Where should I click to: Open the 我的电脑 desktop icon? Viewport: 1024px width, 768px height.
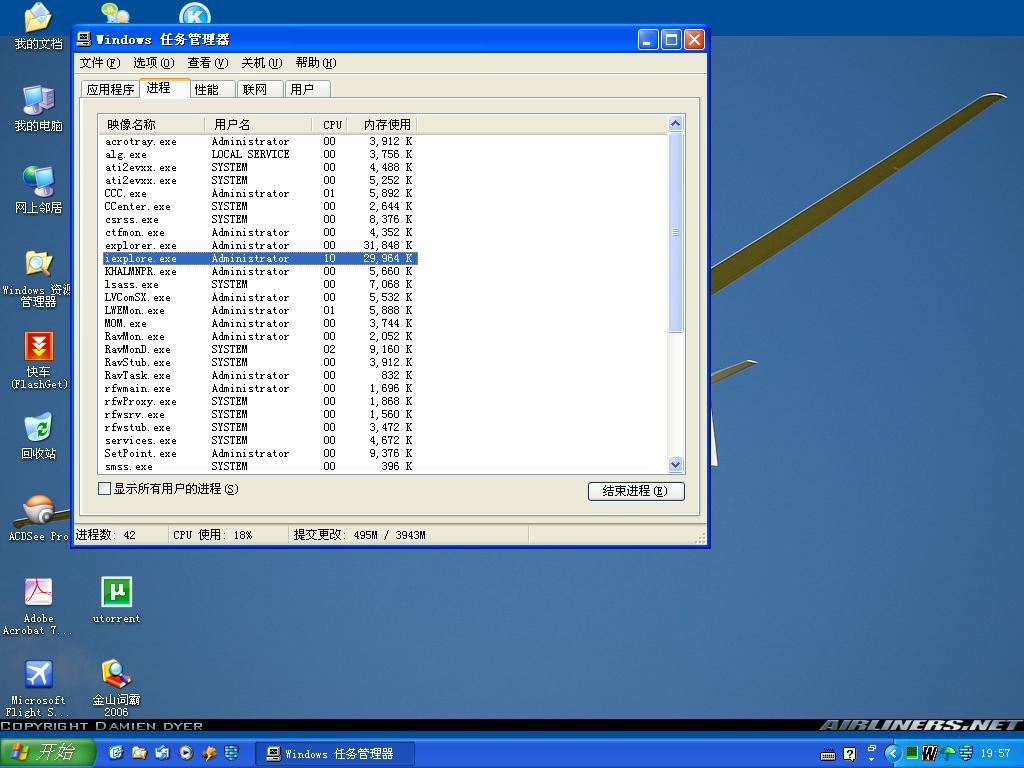click(38, 108)
